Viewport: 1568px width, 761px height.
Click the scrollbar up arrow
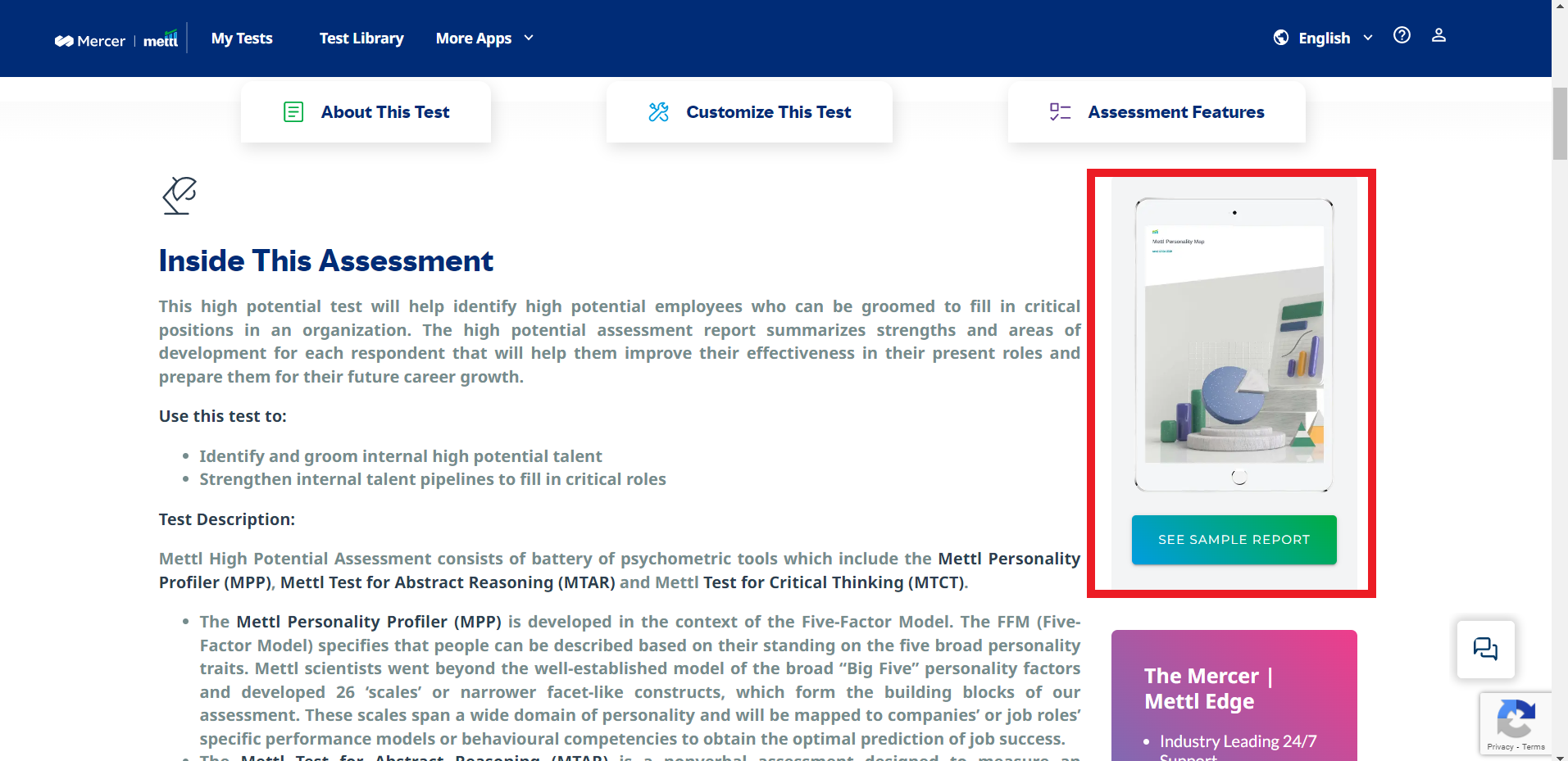[1560, 6]
